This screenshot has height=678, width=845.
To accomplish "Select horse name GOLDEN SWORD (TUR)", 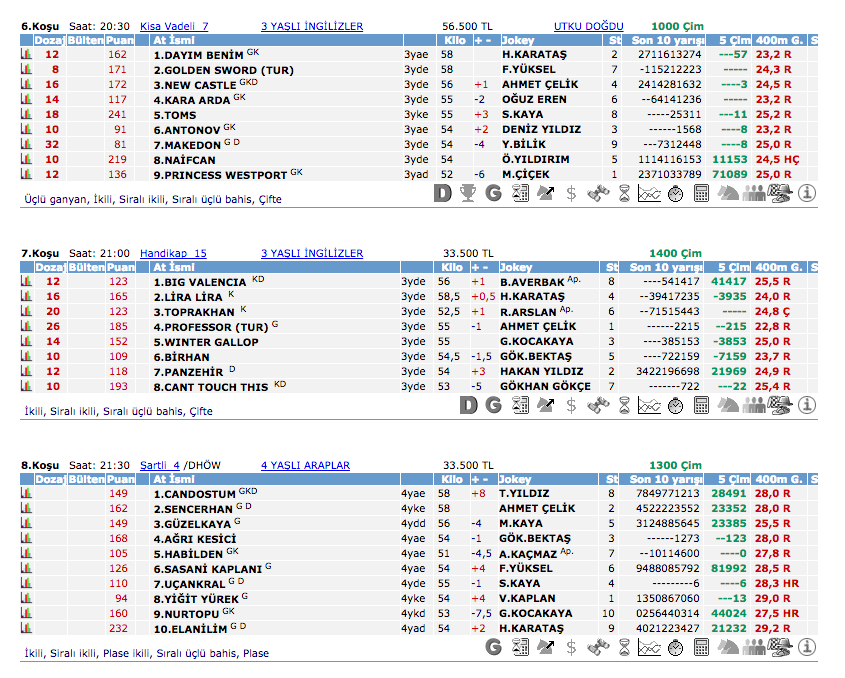I will click(x=215, y=70).
